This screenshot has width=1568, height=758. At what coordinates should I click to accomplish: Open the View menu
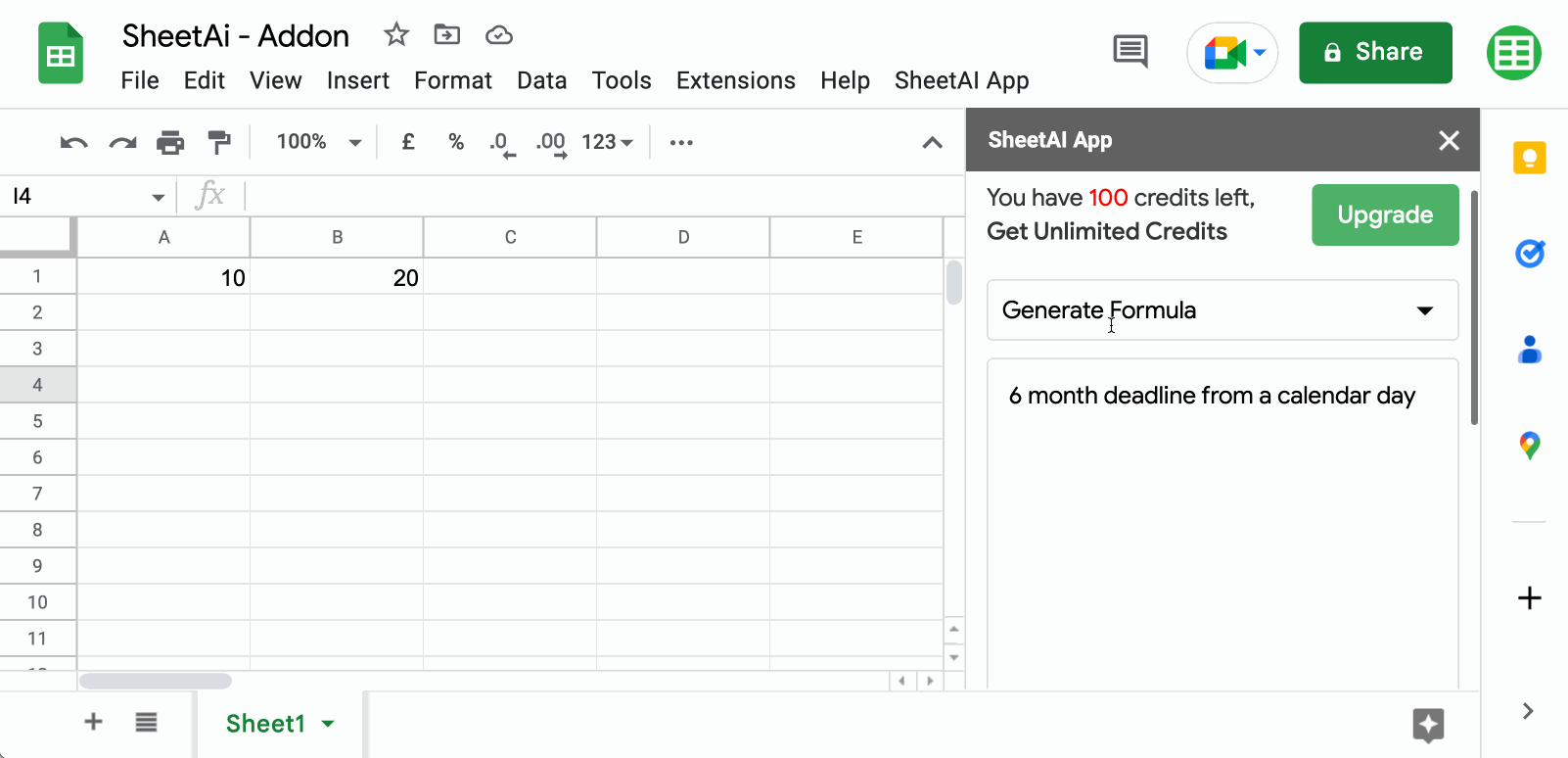(276, 80)
